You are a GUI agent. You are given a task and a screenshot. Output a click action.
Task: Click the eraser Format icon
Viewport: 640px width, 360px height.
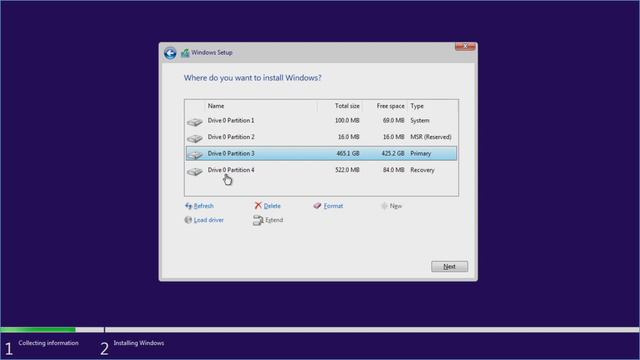tap(317, 206)
